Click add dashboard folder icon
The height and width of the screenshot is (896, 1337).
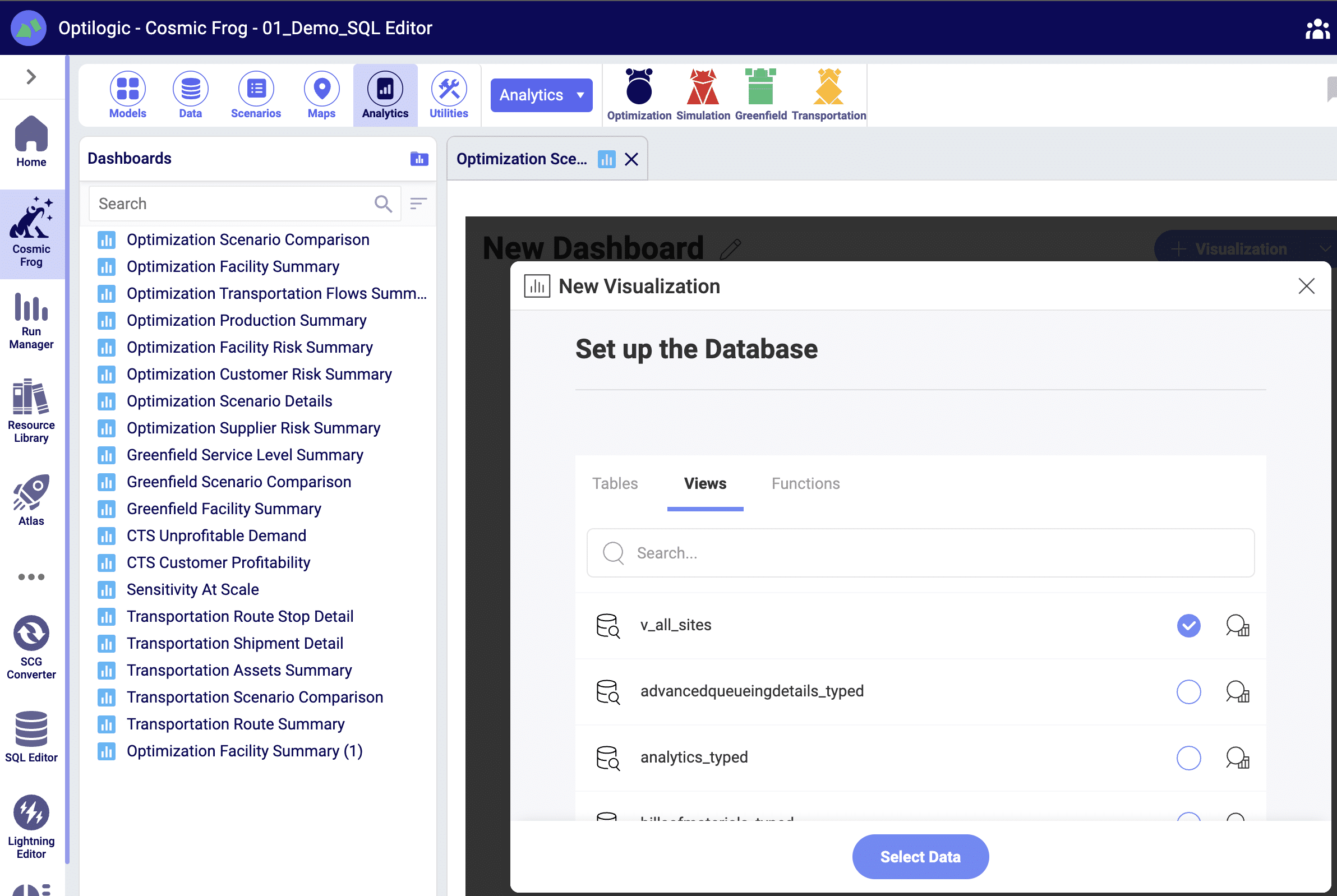click(419, 159)
